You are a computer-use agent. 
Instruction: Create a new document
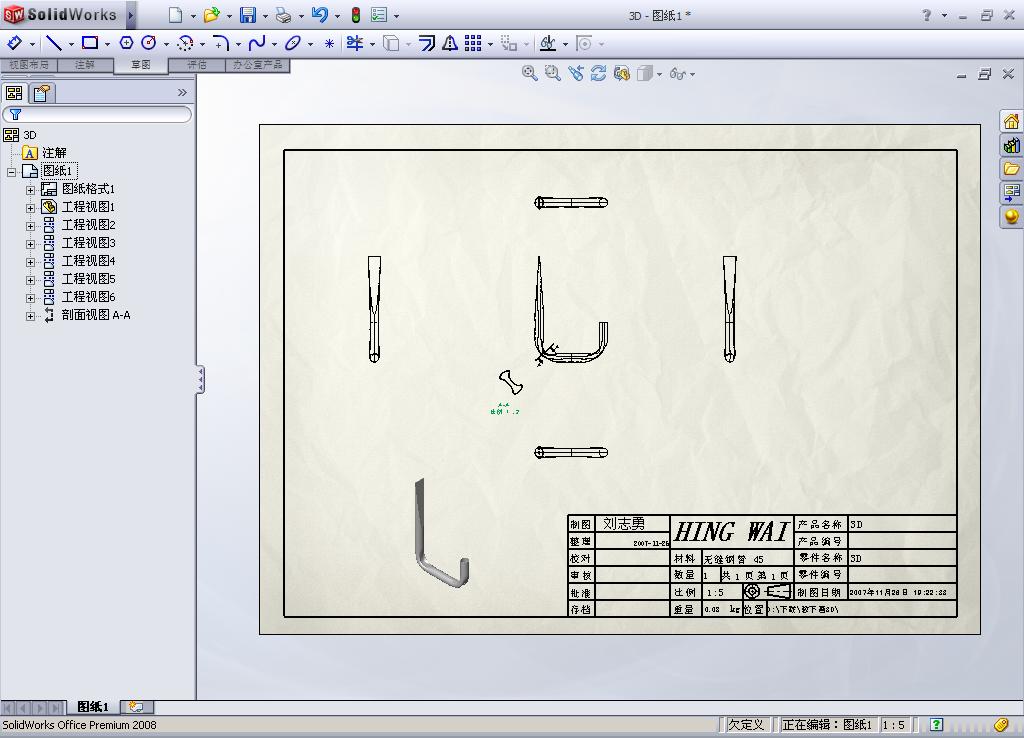point(176,15)
